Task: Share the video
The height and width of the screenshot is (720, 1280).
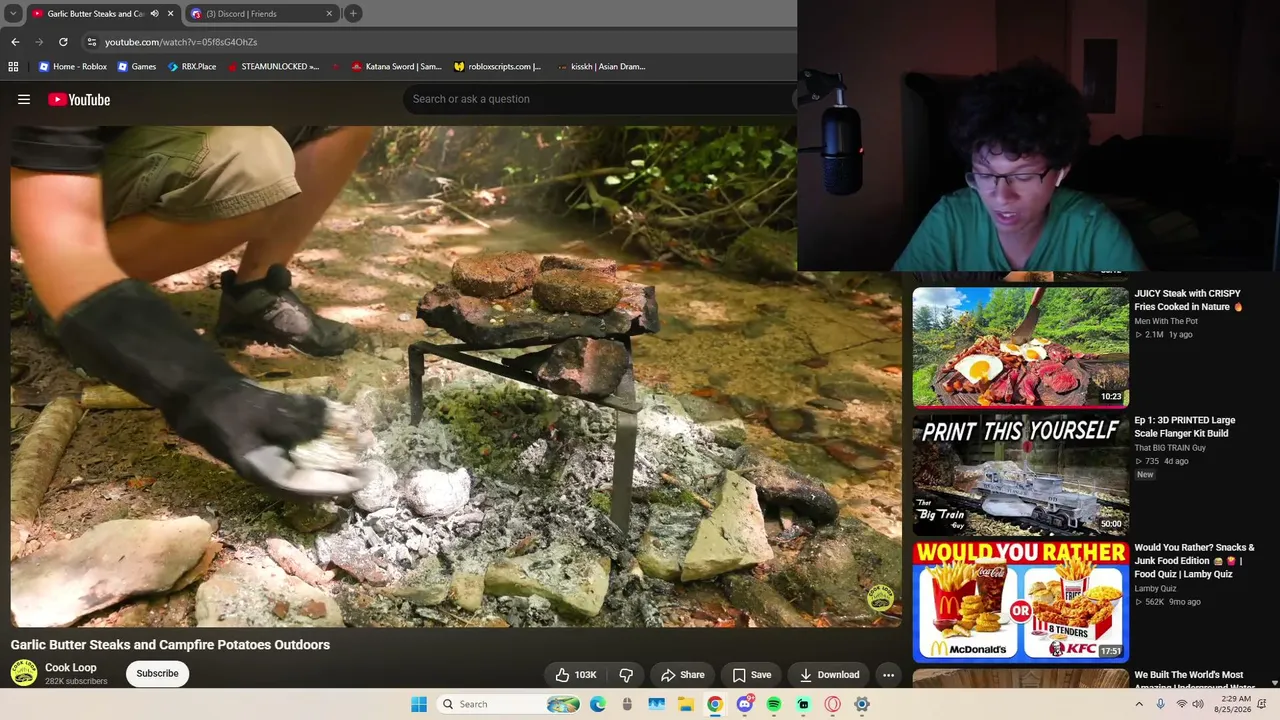Action: 683,675
